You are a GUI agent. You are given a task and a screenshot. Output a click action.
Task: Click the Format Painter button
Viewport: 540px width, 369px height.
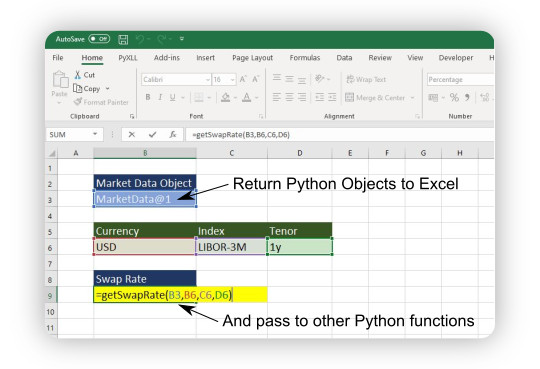pos(101,102)
